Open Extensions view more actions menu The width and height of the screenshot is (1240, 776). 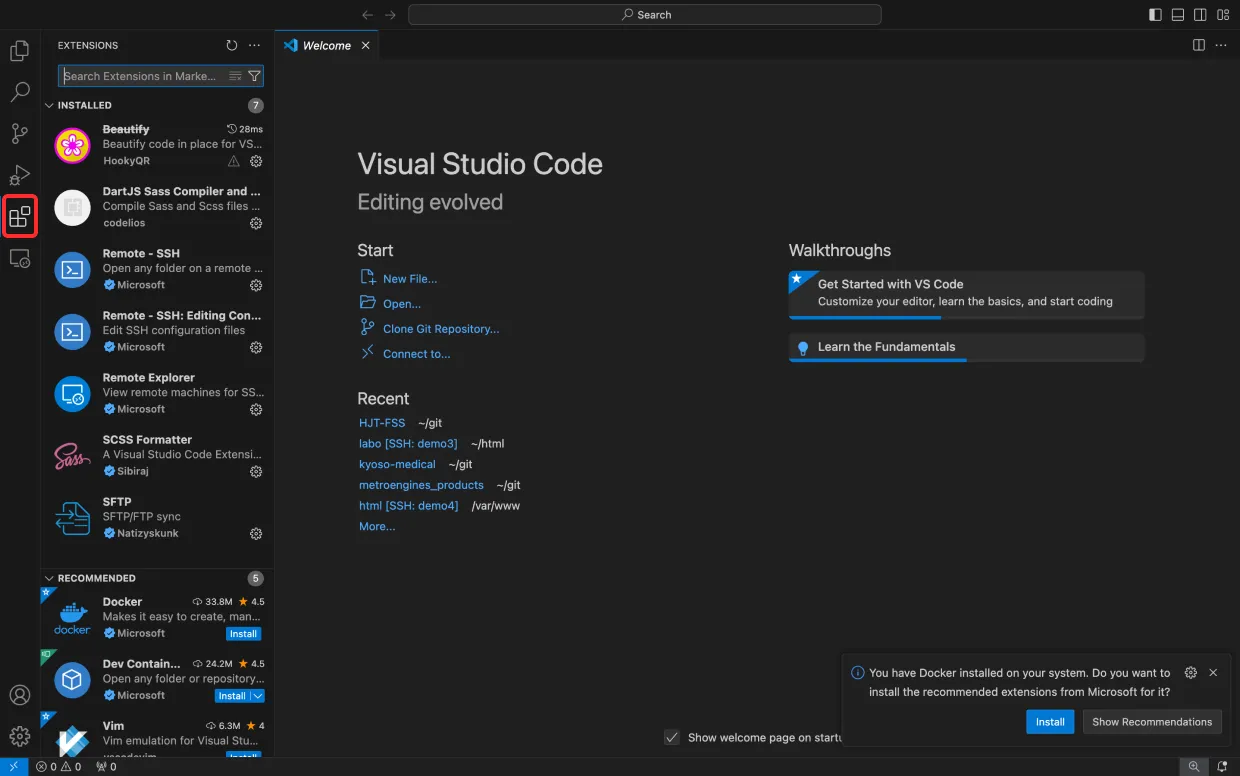[x=255, y=45]
